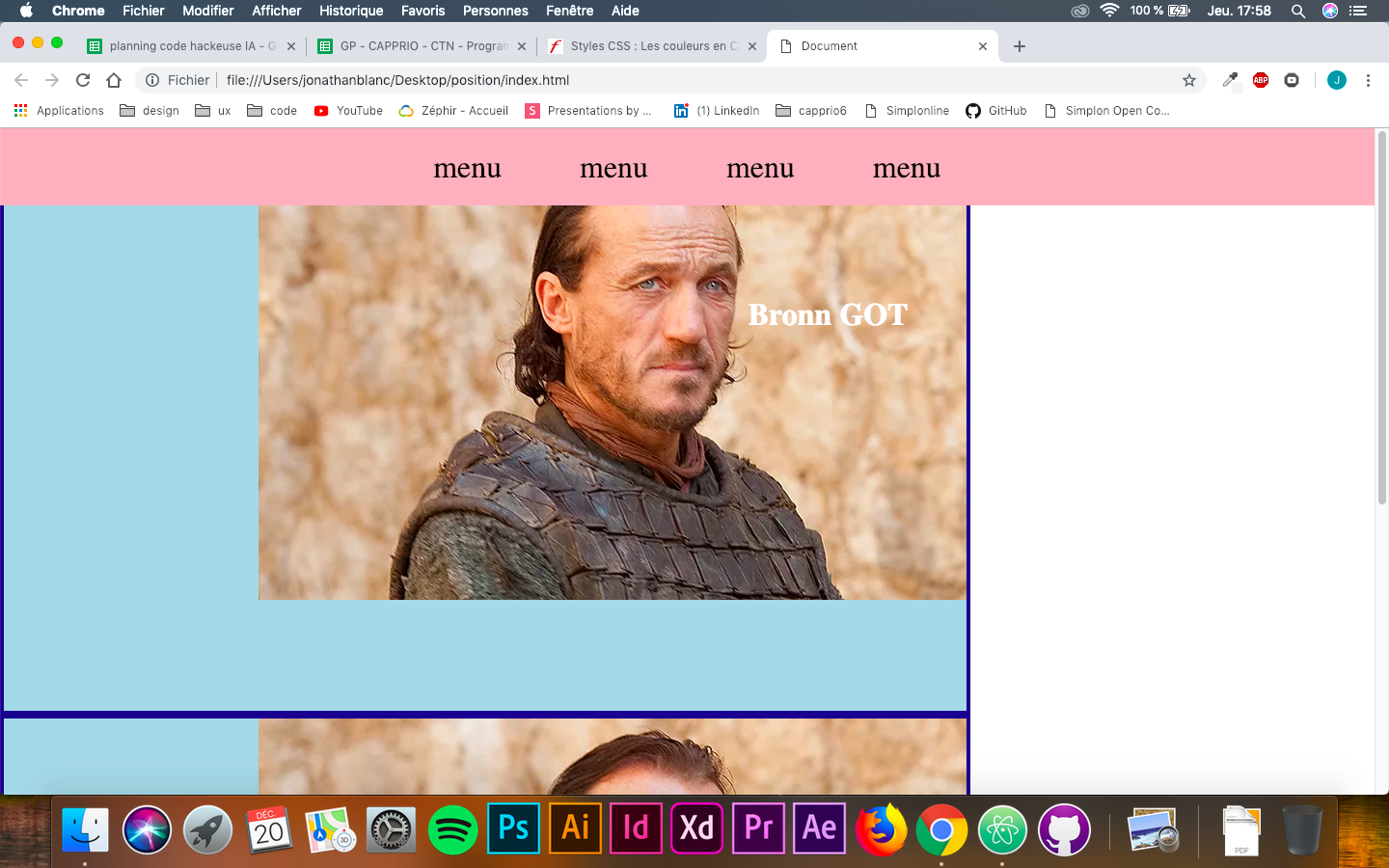The image size is (1389, 868).
Task: Open the Modifier menu
Action: [208, 11]
